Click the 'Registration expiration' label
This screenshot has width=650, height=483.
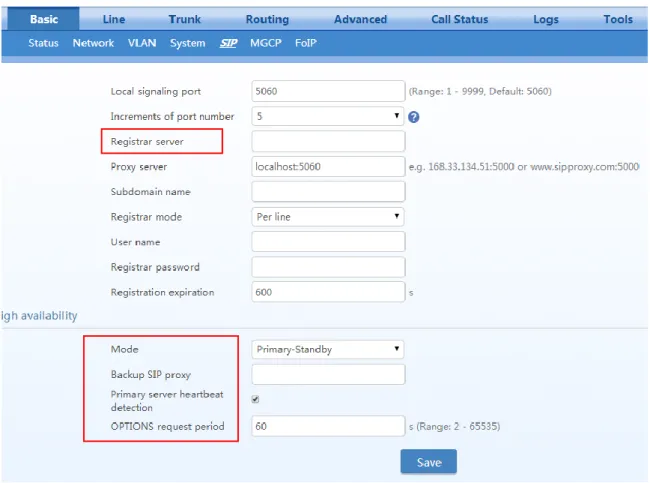pos(162,292)
